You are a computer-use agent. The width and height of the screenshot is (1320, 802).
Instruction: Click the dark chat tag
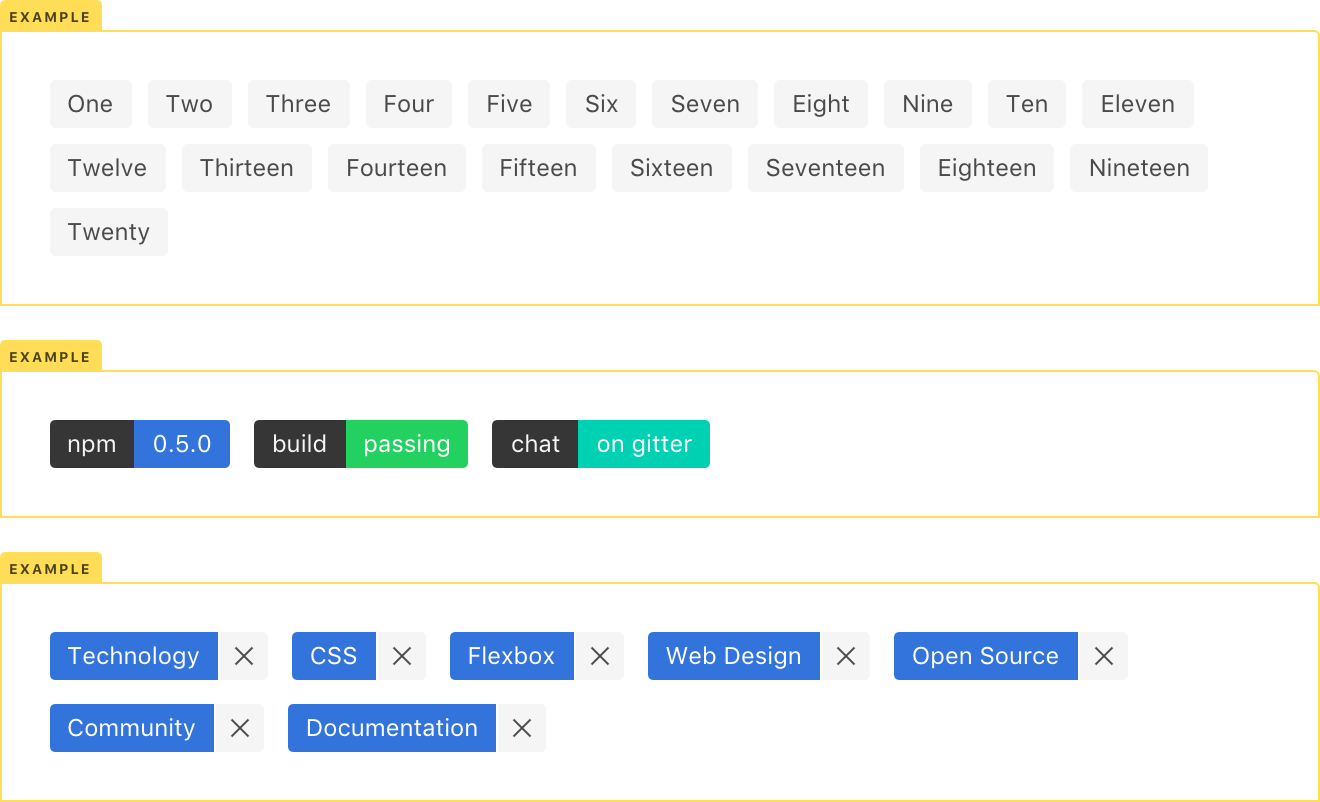coord(535,444)
